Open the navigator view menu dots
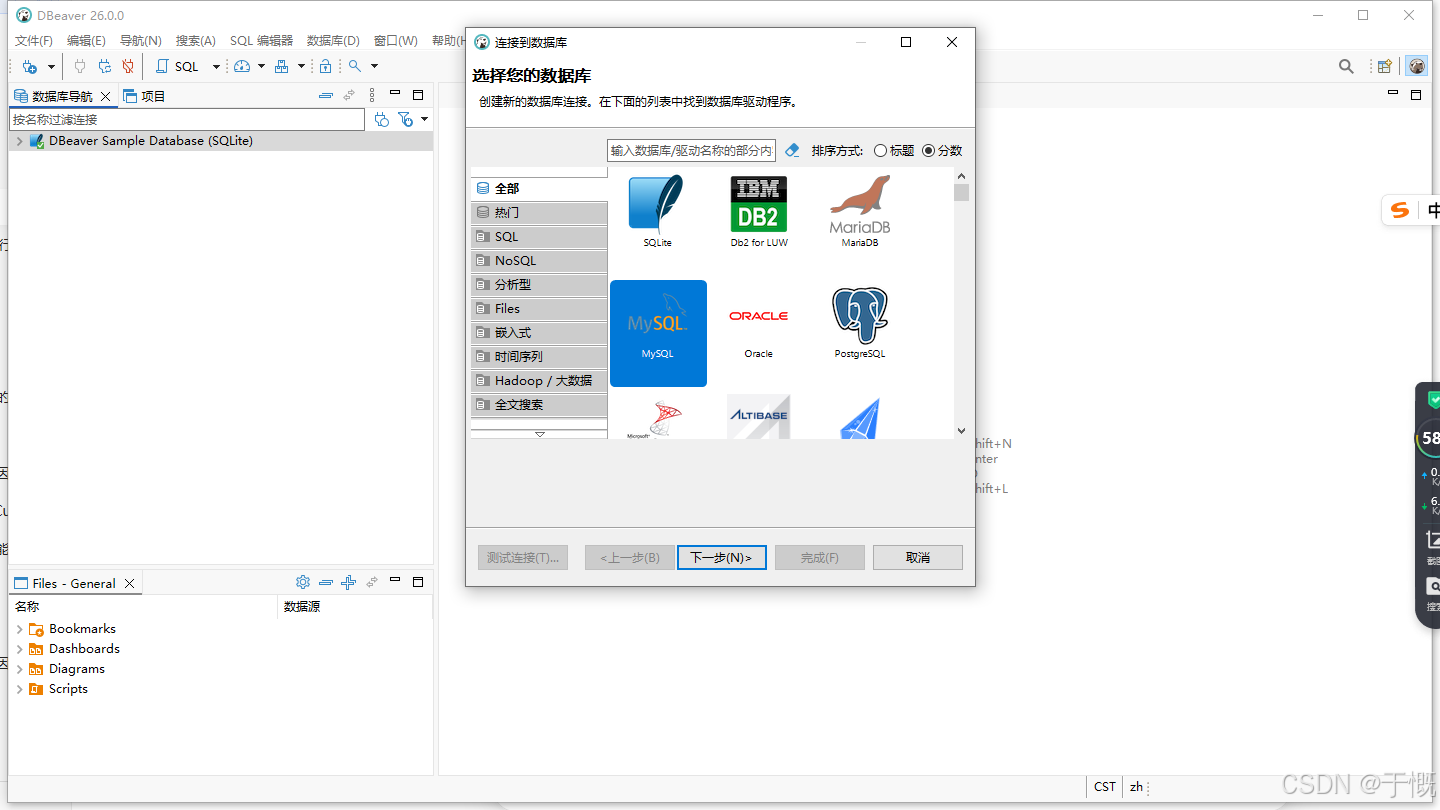 (x=372, y=96)
